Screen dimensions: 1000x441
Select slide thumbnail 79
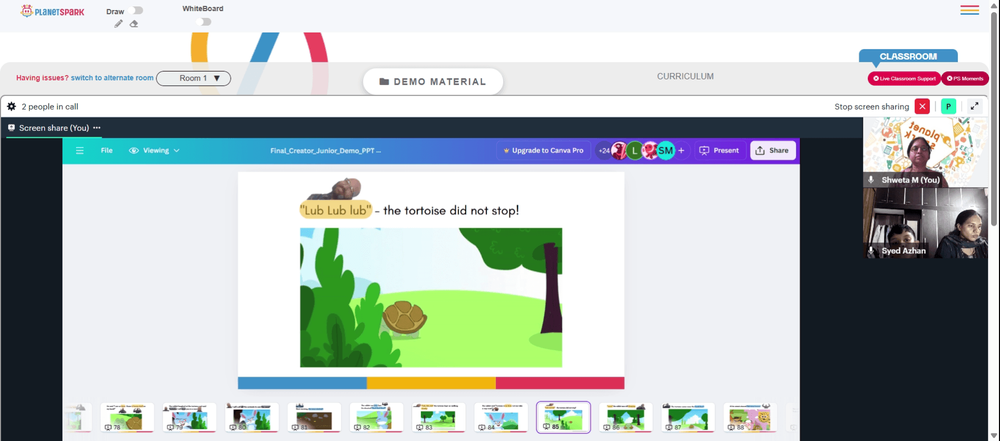[x=189, y=417]
